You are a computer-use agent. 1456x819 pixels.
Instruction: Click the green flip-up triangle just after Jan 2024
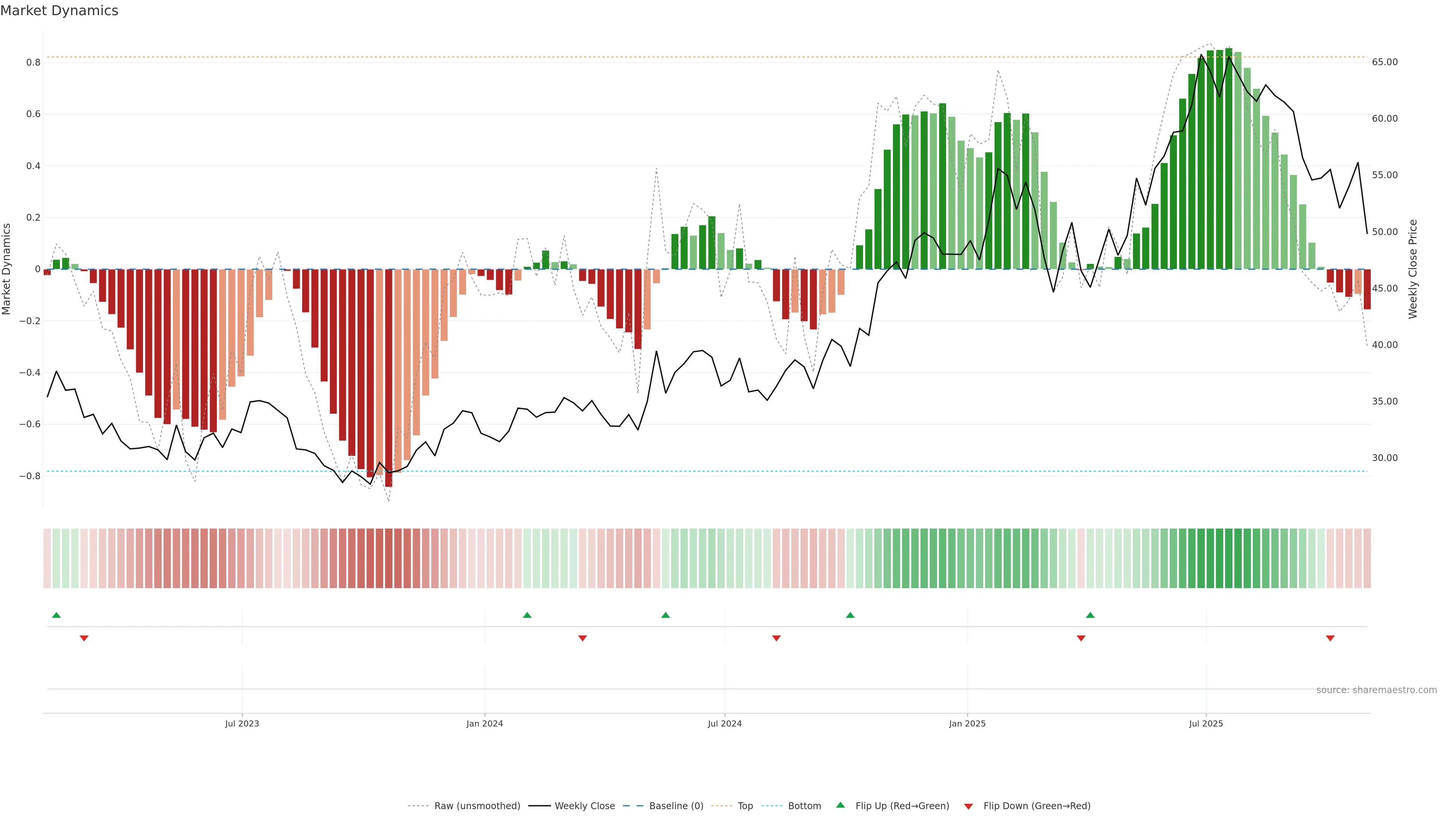527,615
